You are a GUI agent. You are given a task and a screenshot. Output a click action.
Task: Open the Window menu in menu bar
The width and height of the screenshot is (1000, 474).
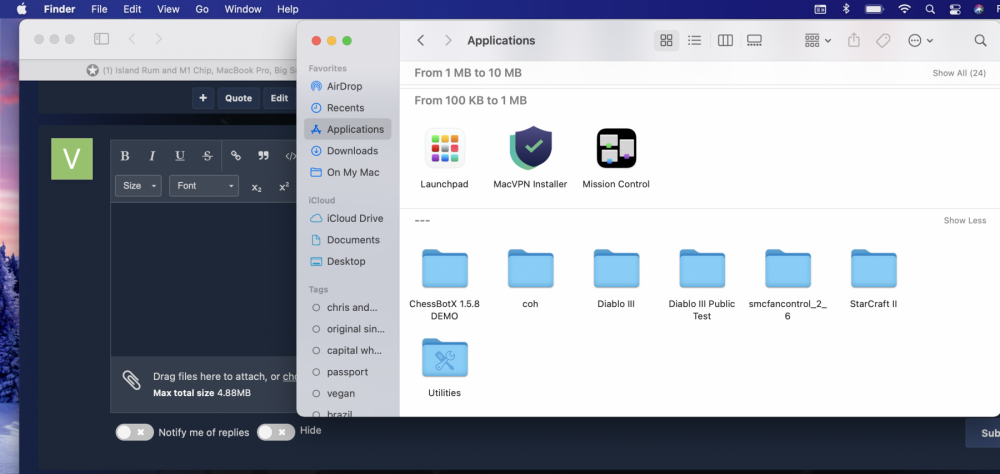pyautogui.click(x=243, y=9)
